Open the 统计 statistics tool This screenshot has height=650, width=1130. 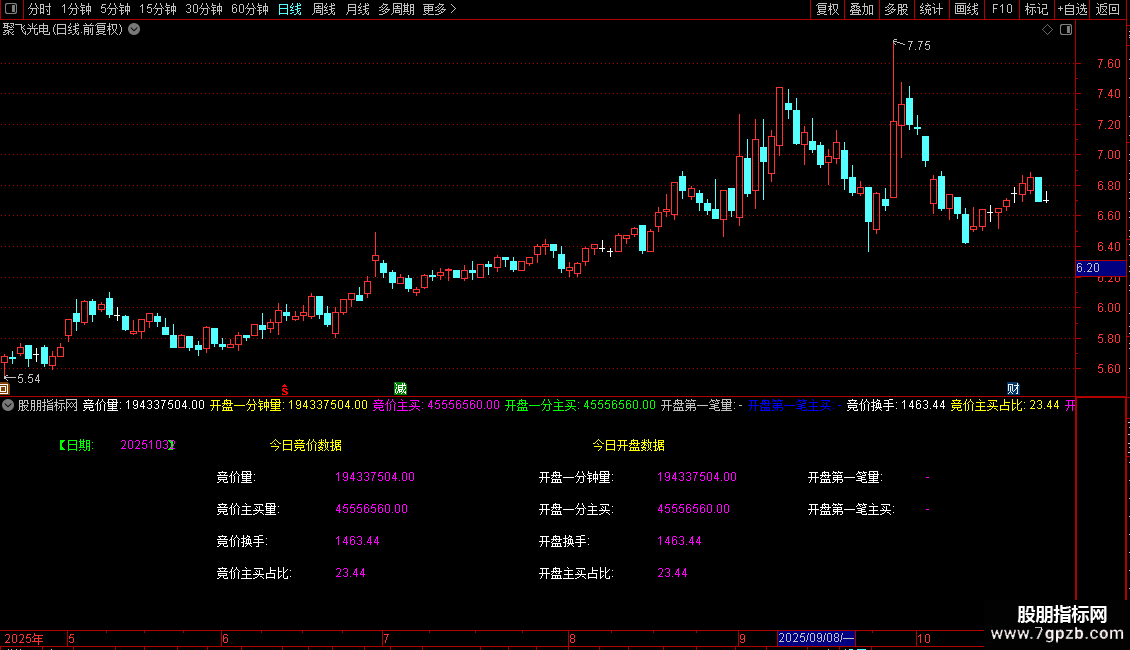931,9
